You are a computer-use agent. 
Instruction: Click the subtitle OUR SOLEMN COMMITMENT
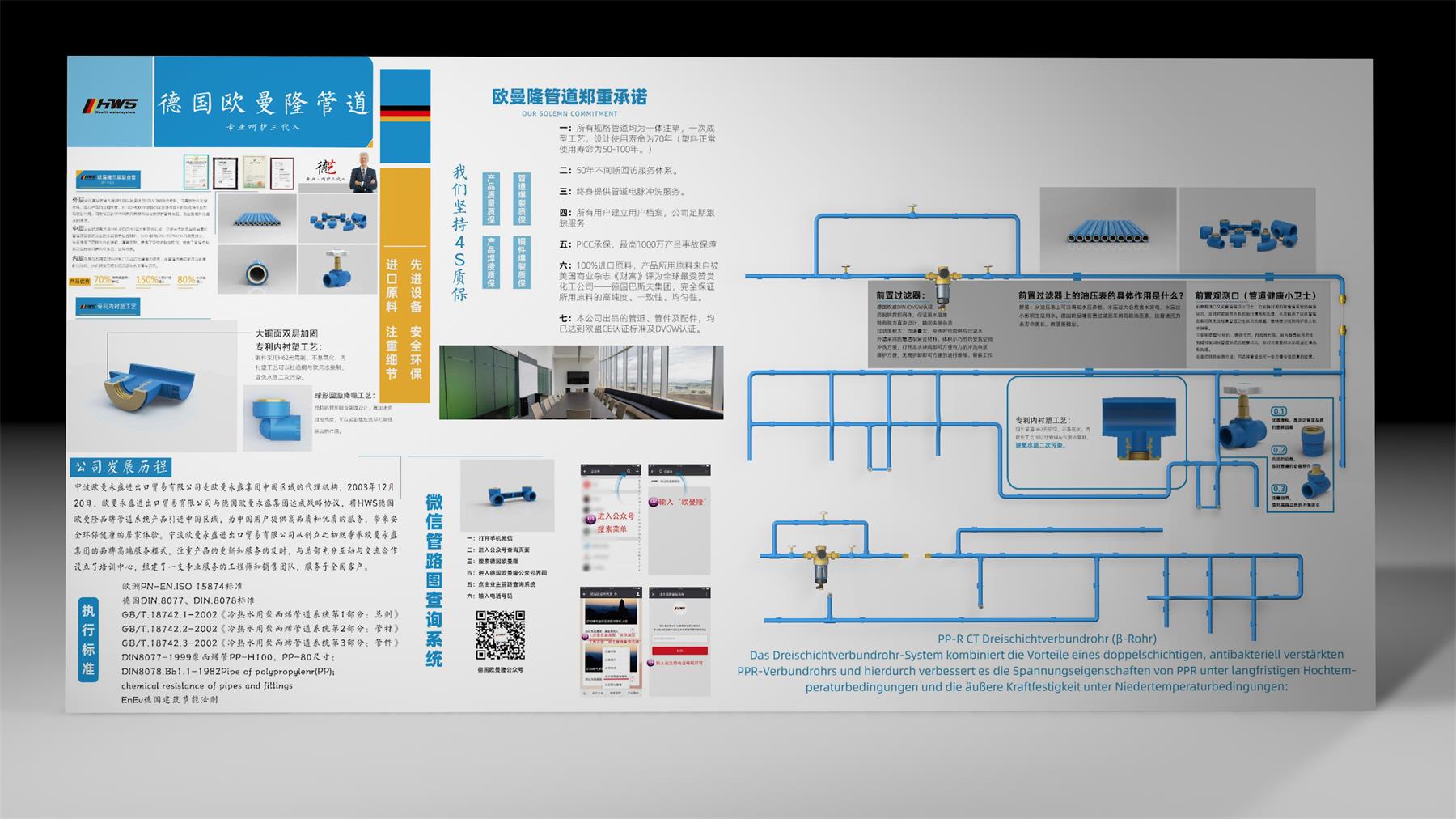[x=569, y=113]
